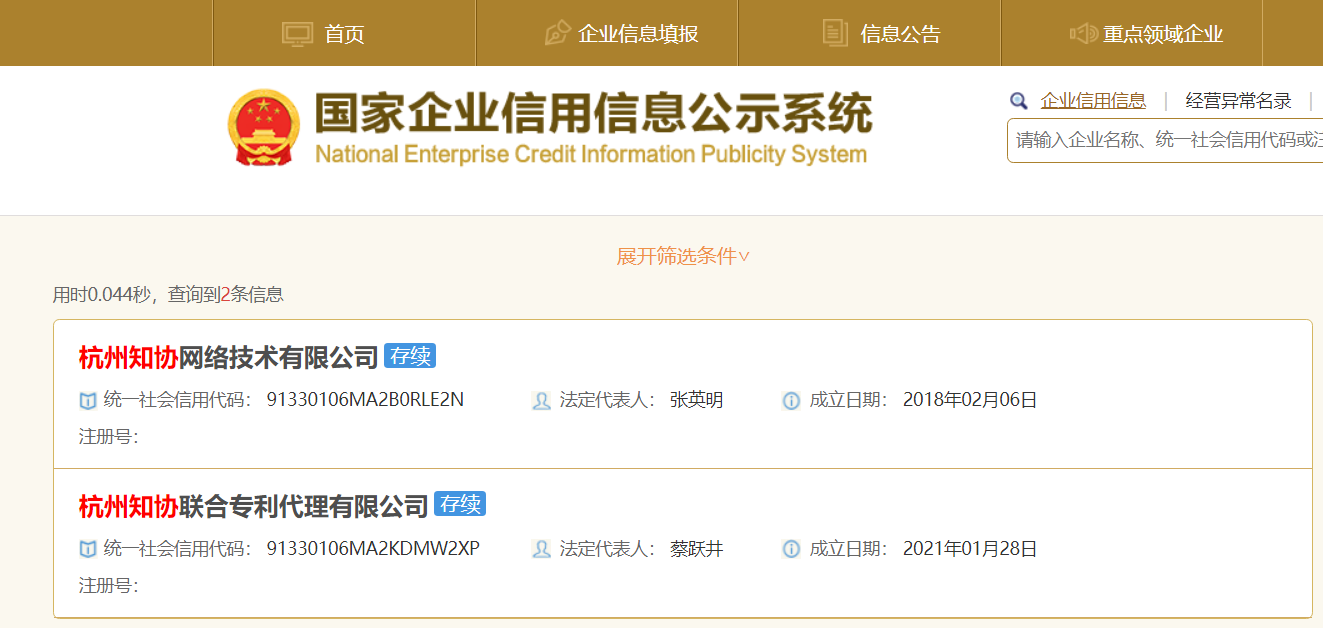
Task: Expand the 展开筛选条件 filter options
Action: point(683,257)
